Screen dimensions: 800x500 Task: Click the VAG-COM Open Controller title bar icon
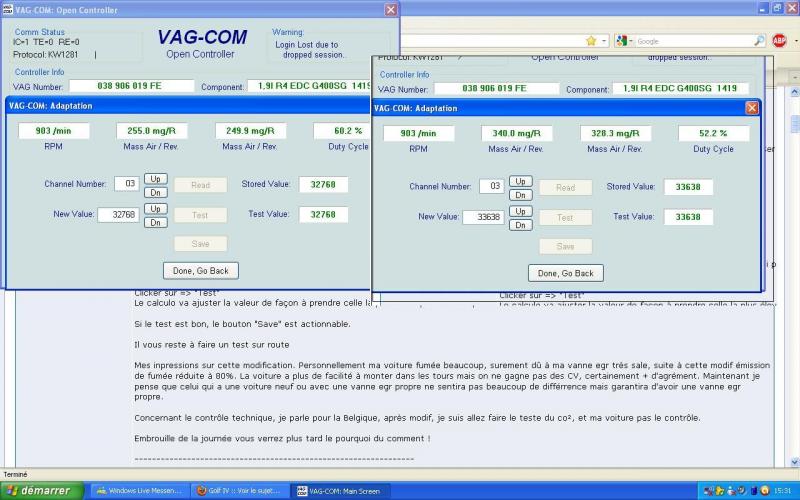pyautogui.click(x=8, y=10)
